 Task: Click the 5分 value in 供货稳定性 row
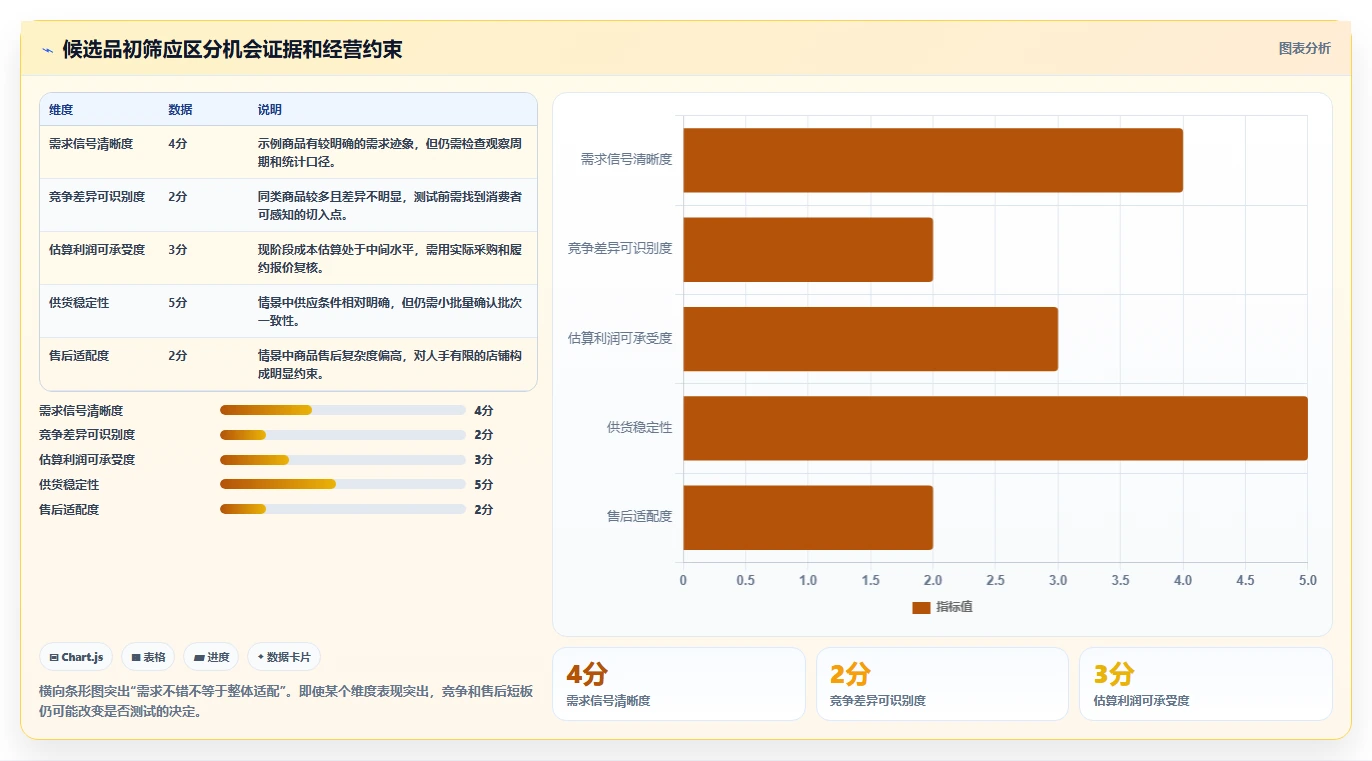[178, 302]
